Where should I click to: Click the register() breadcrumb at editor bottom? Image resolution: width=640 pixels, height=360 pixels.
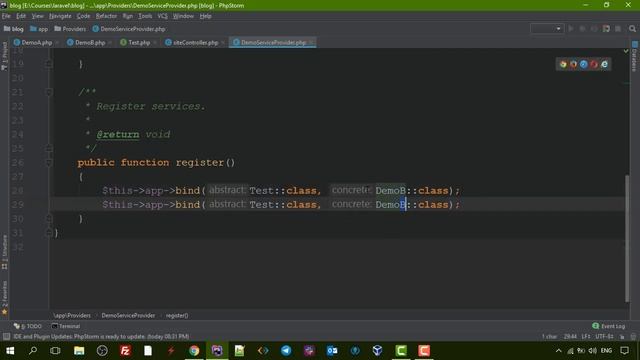[177, 316]
